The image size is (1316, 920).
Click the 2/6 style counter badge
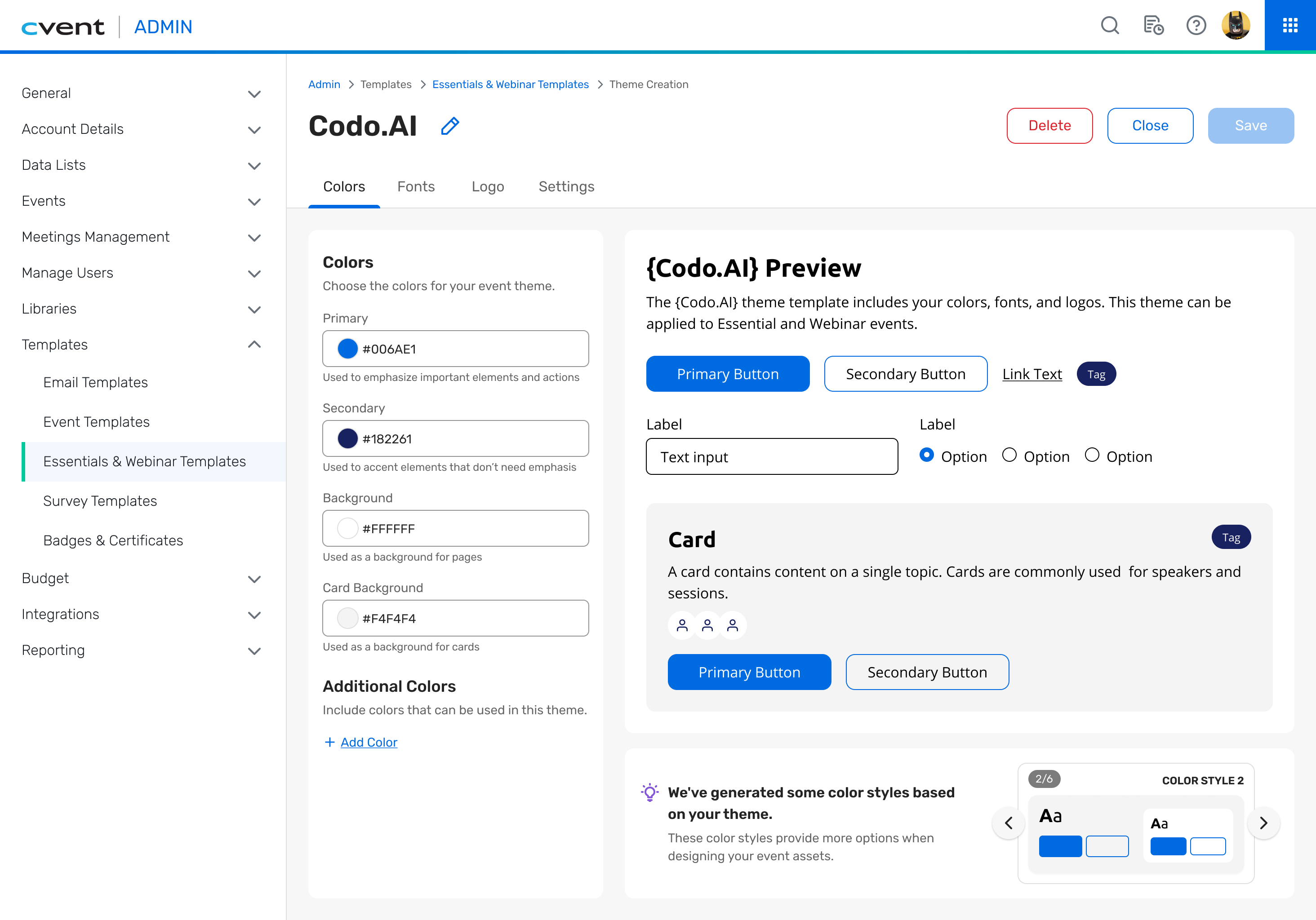click(1044, 779)
